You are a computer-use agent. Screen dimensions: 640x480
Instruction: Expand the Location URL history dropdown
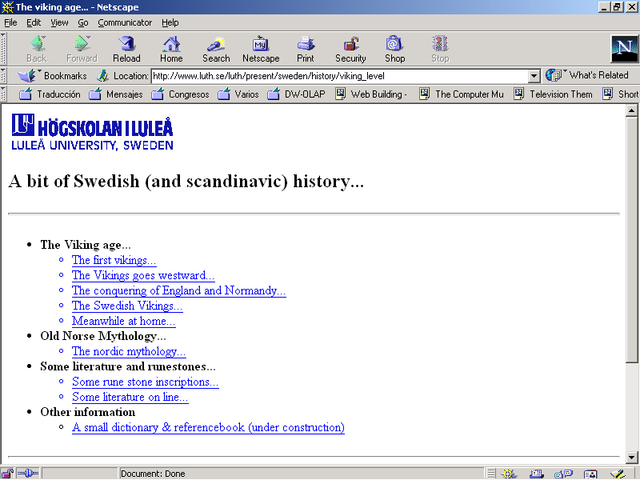pyautogui.click(x=533, y=76)
